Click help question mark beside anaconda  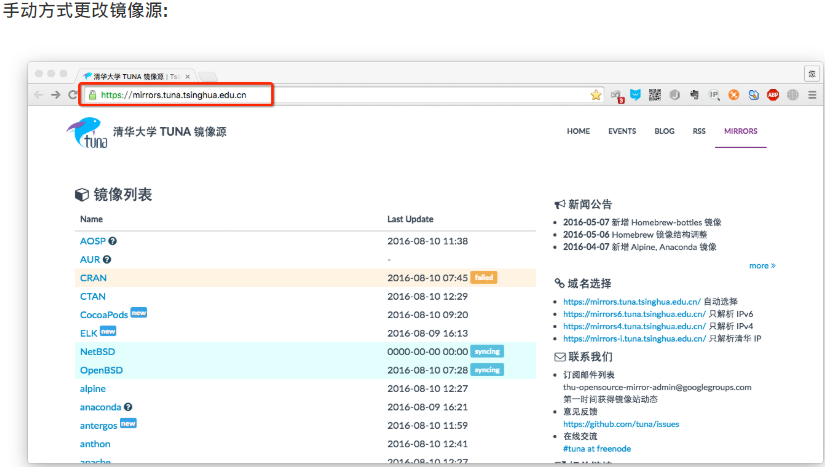tap(128, 407)
